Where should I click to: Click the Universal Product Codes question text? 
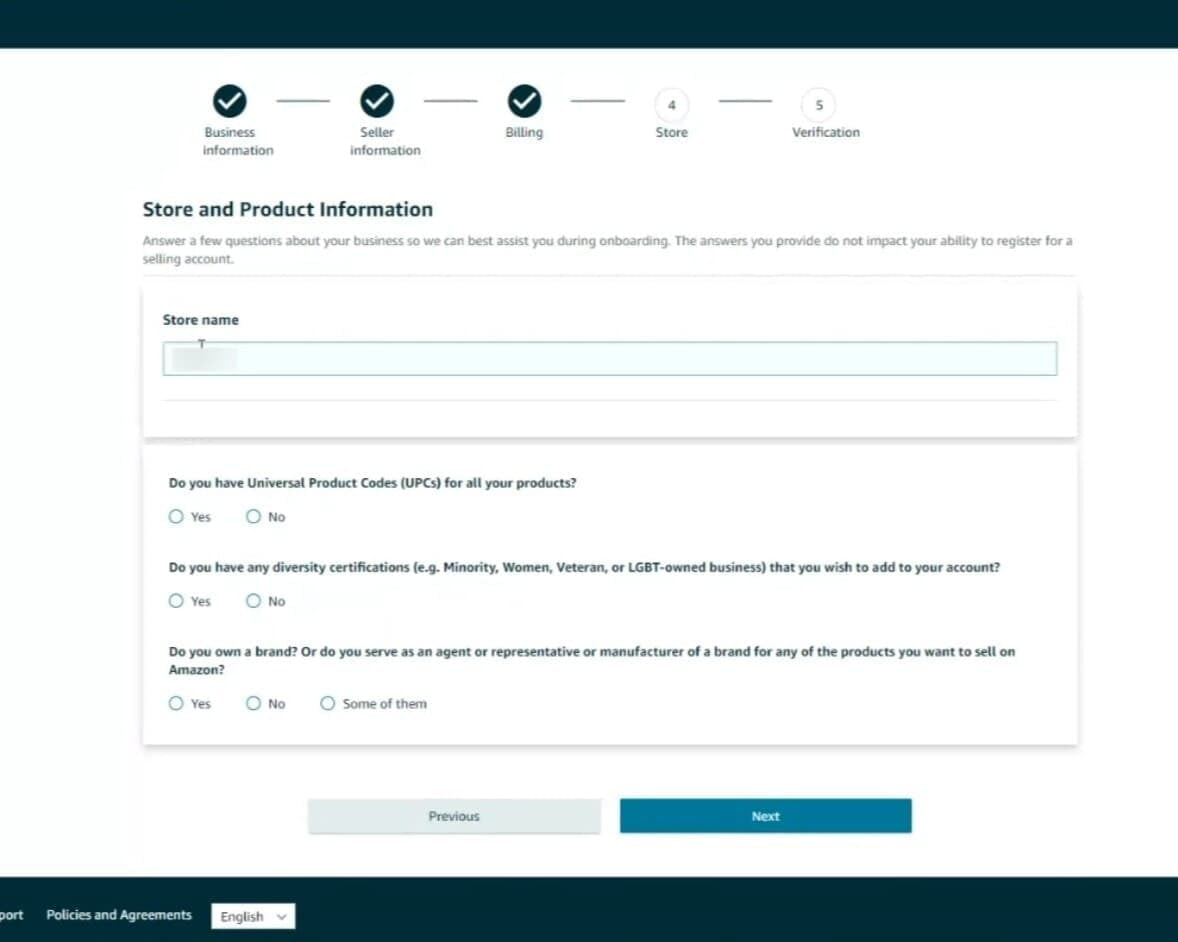[373, 483]
